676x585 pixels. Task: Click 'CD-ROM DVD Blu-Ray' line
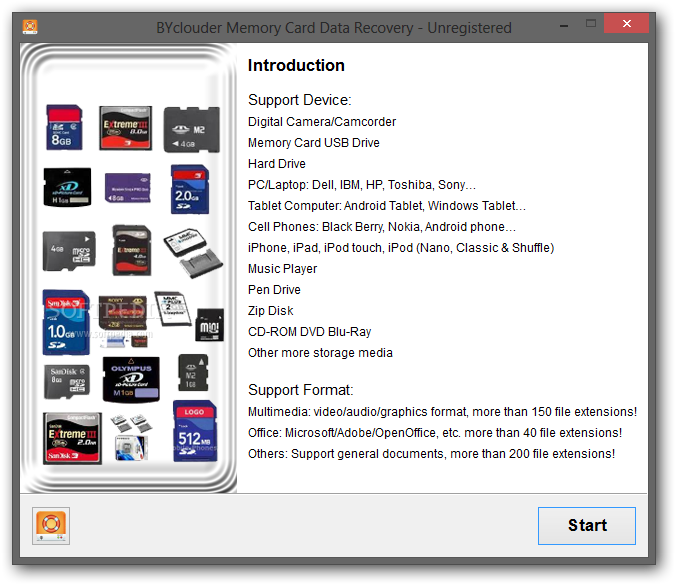(310, 332)
